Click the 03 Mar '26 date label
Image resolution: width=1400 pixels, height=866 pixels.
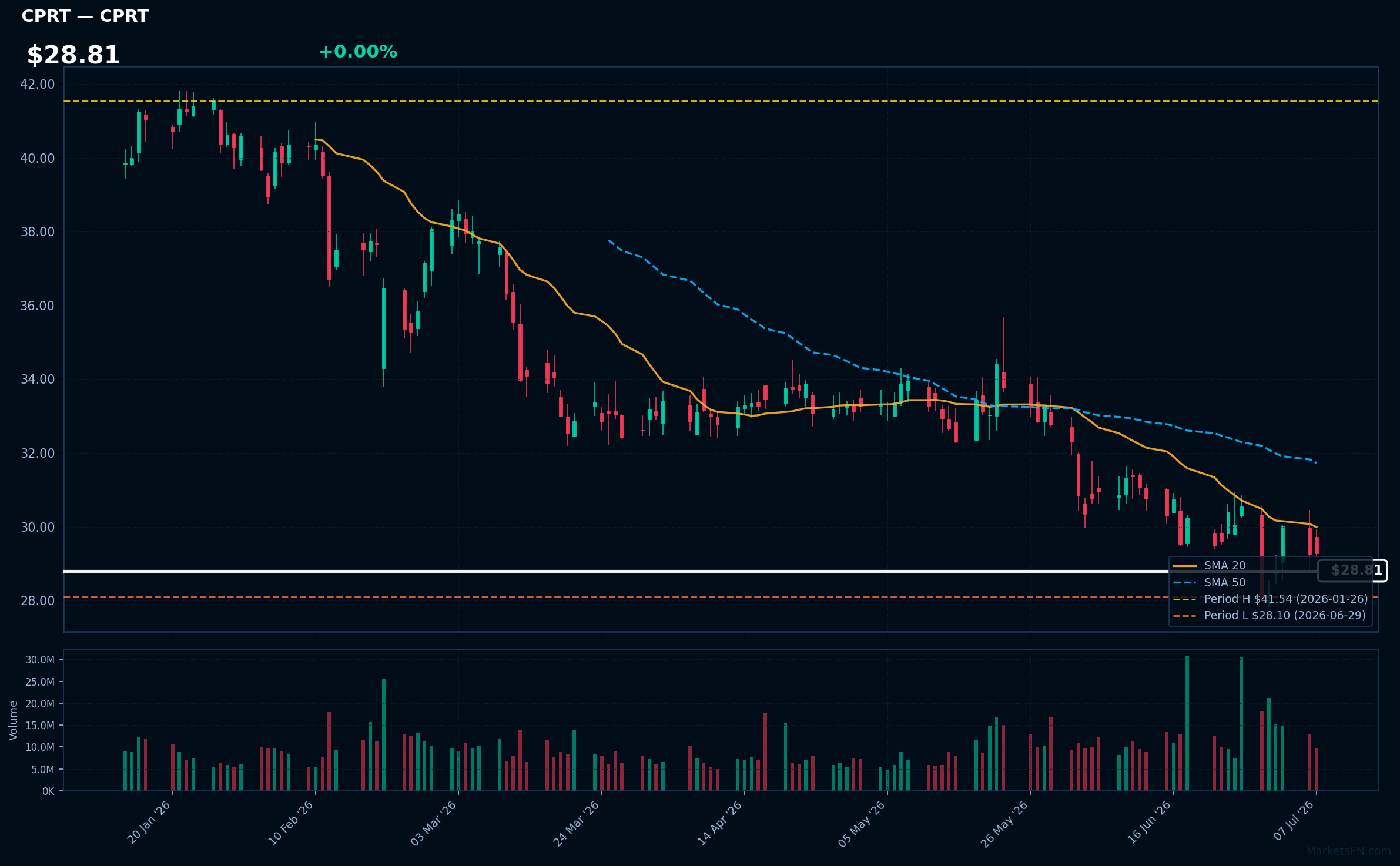434,823
